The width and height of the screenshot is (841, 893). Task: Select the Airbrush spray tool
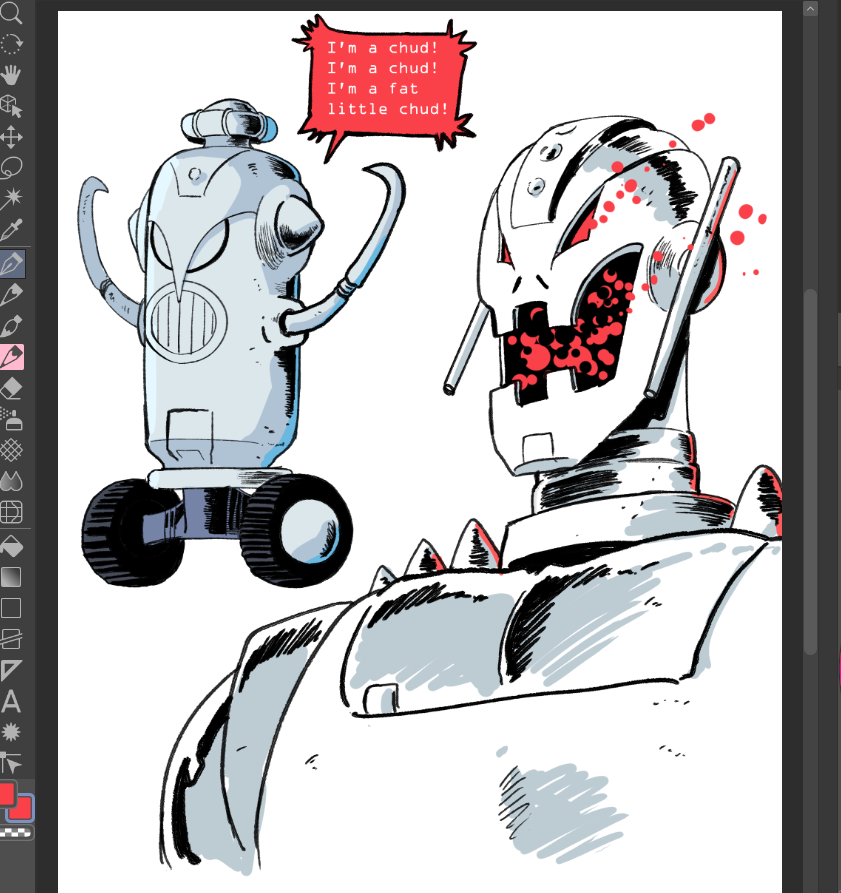11,420
